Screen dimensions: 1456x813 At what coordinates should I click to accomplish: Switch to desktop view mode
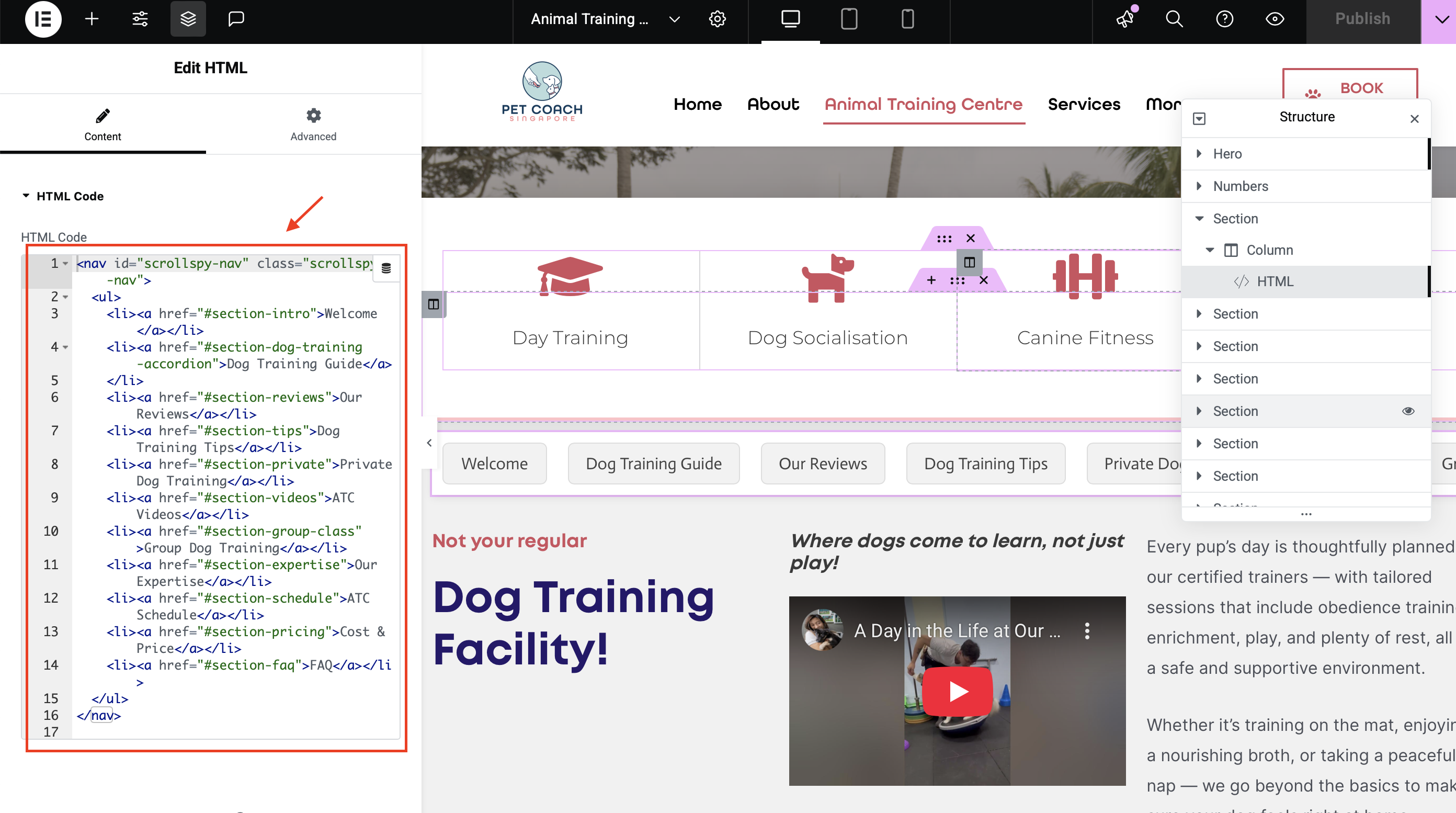coord(790,19)
